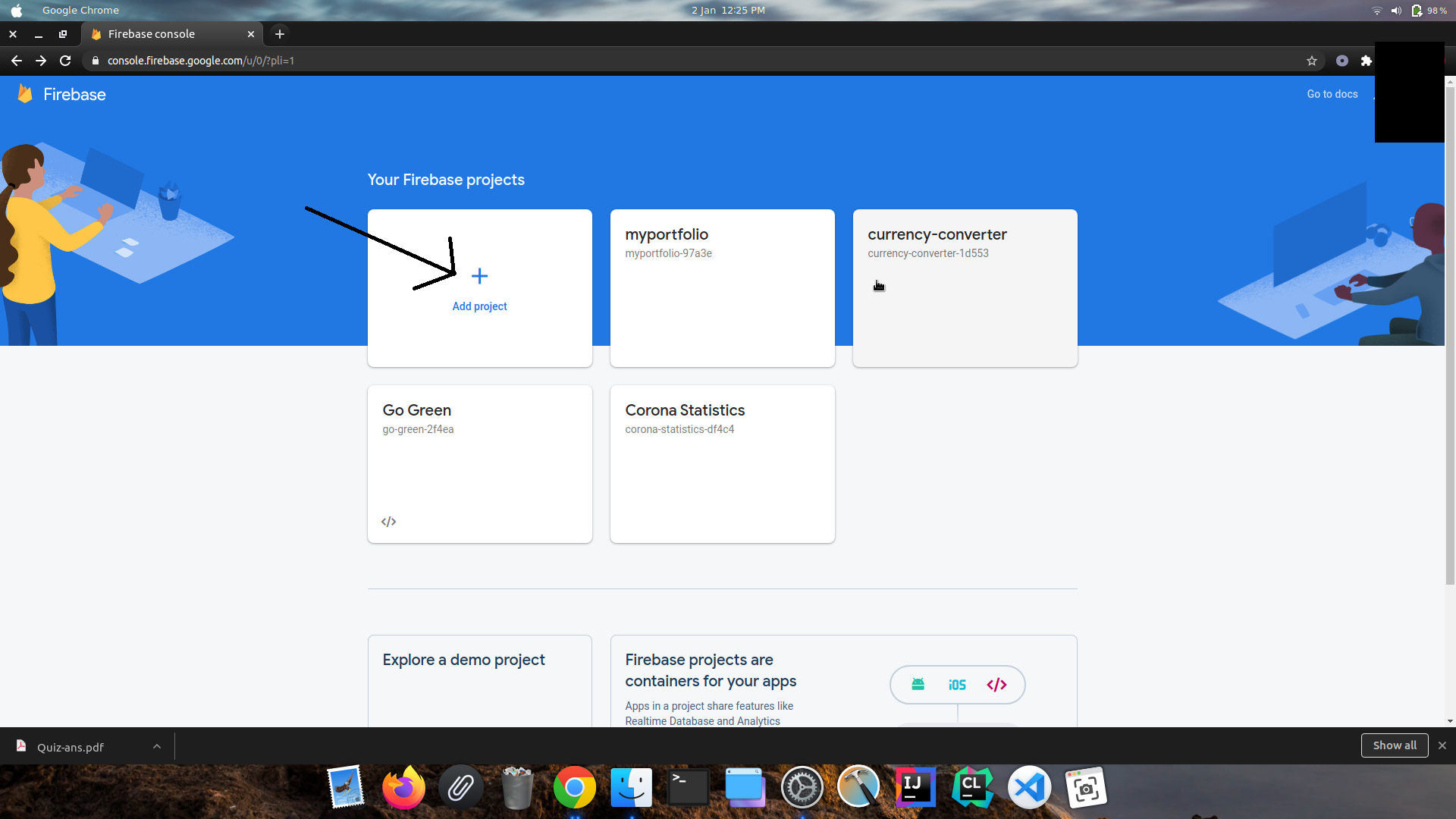The height and width of the screenshot is (819, 1456).
Task: Open Finder from the dock
Action: (x=632, y=788)
